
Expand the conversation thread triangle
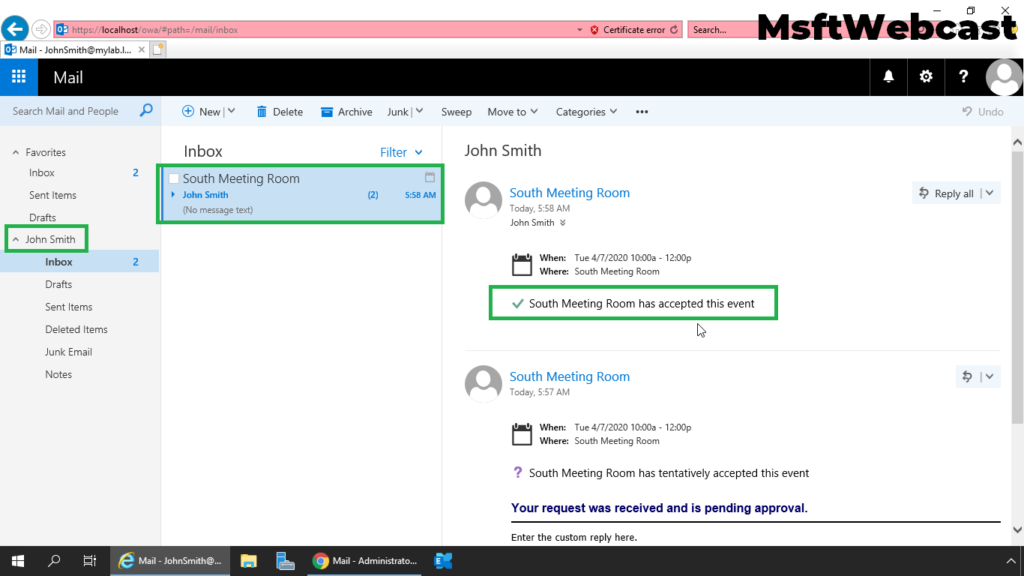coord(173,195)
